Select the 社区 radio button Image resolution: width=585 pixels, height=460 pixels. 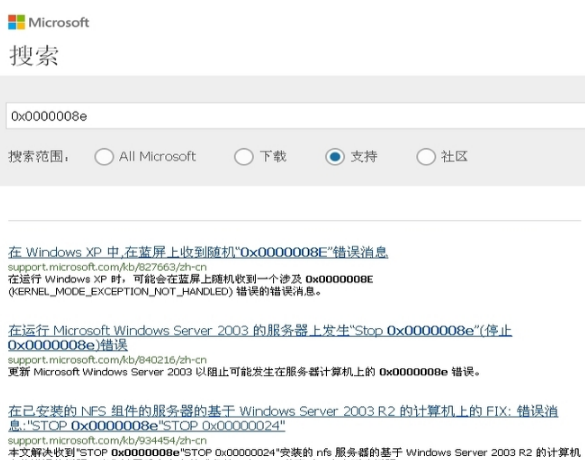pos(426,156)
